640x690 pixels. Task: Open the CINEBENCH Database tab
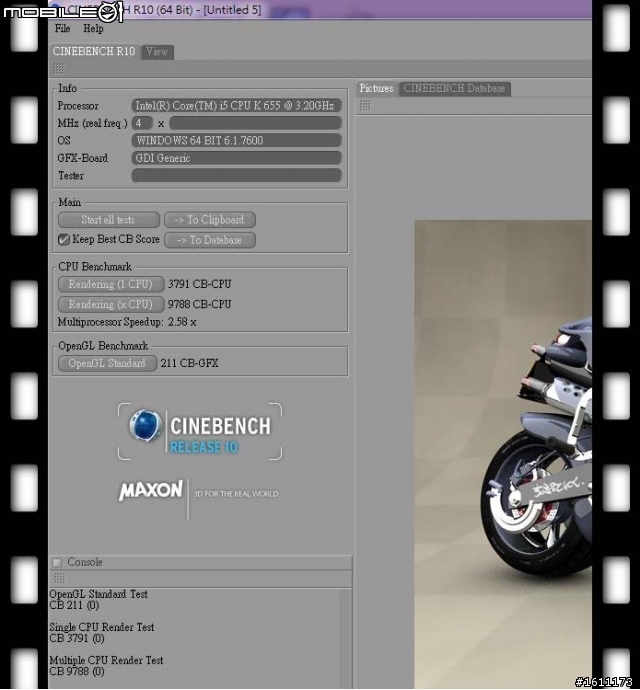[x=454, y=88]
